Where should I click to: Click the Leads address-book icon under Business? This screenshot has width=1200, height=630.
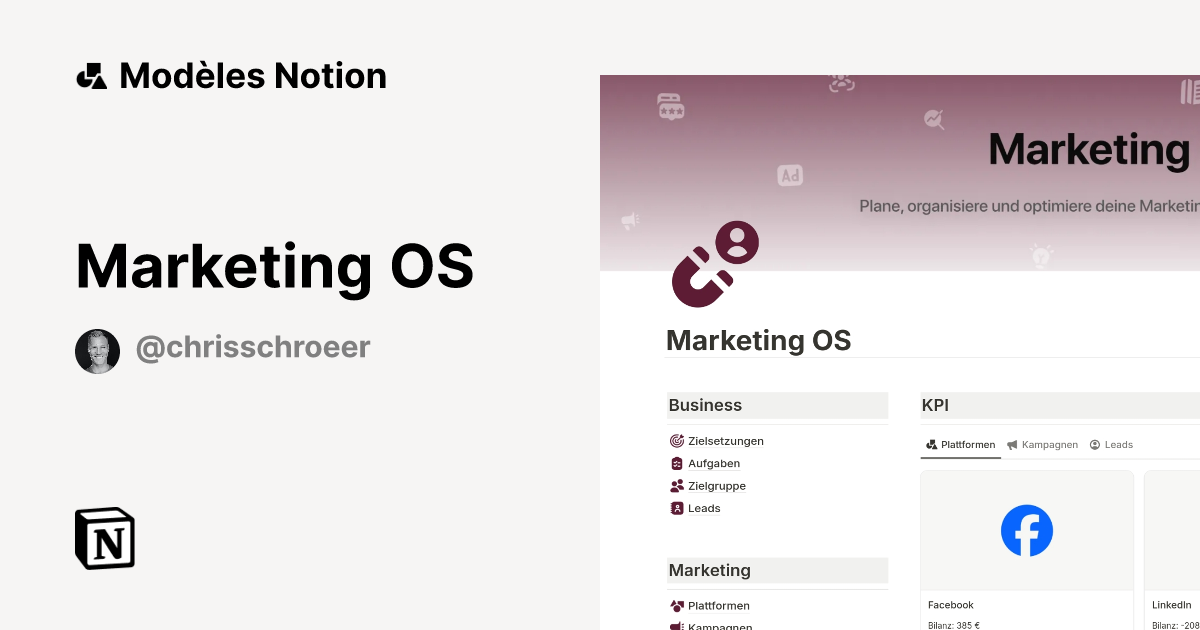point(678,508)
